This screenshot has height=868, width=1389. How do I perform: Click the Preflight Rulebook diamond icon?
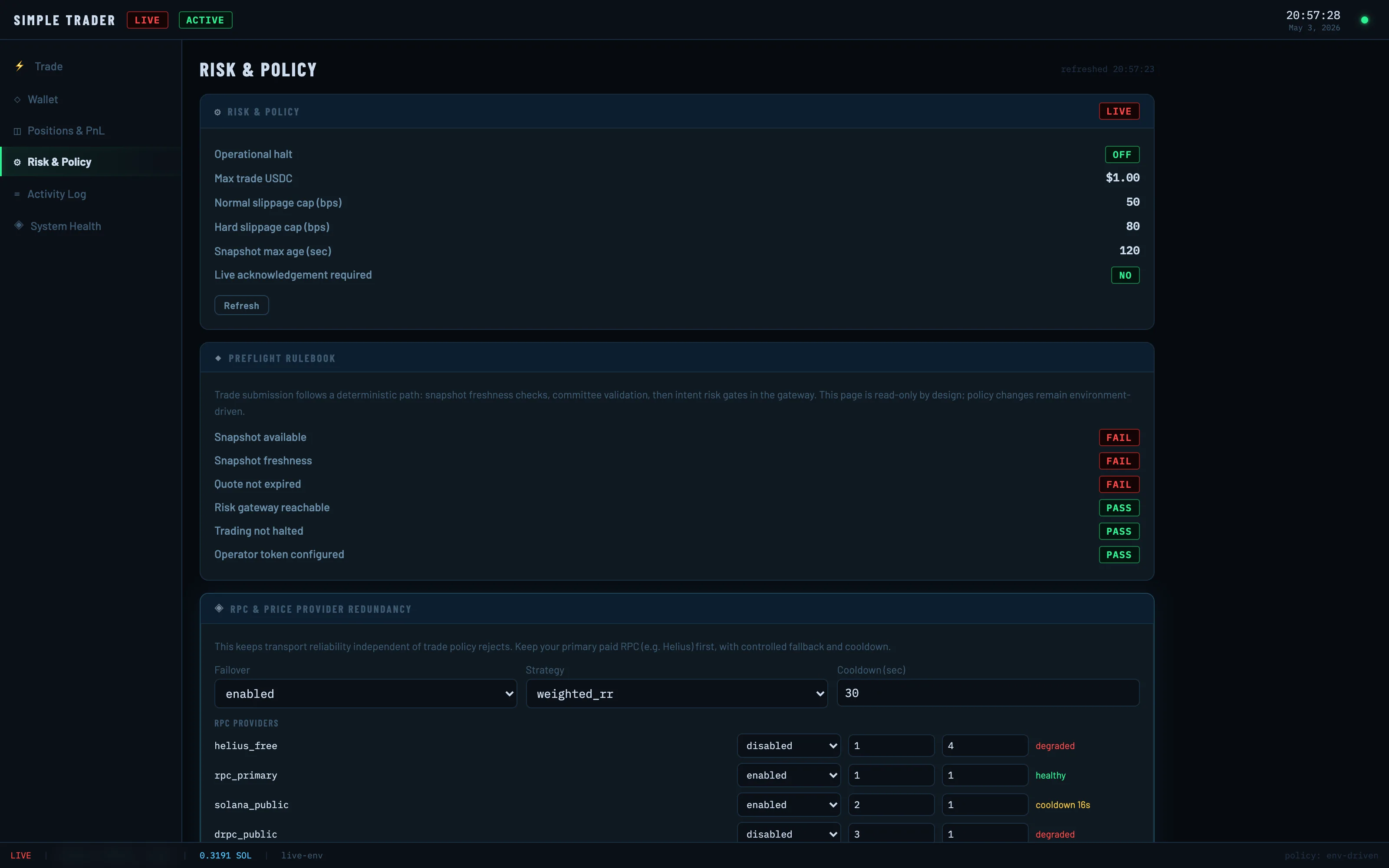(218, 358)
